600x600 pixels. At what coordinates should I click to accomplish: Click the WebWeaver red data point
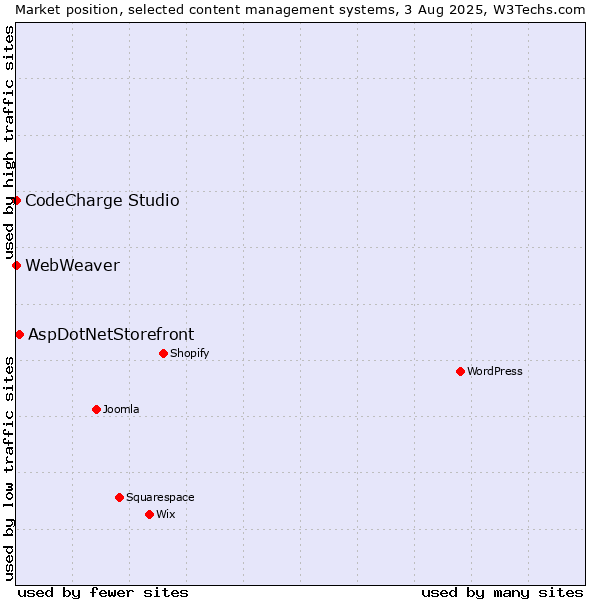(16, 266)
